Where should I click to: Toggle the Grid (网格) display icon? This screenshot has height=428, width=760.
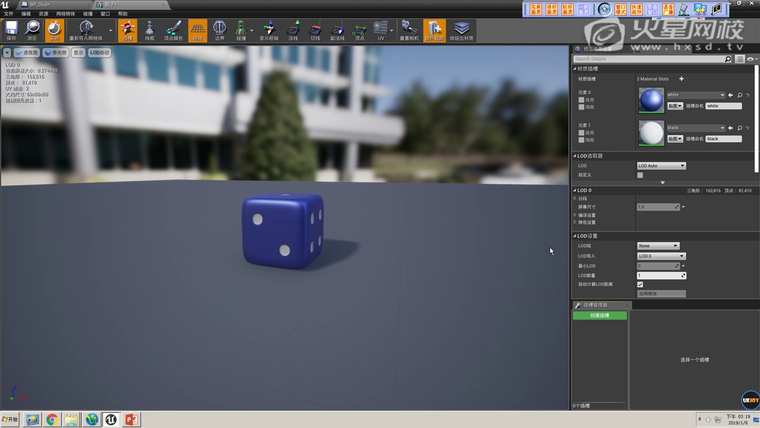tap(198, 30)
